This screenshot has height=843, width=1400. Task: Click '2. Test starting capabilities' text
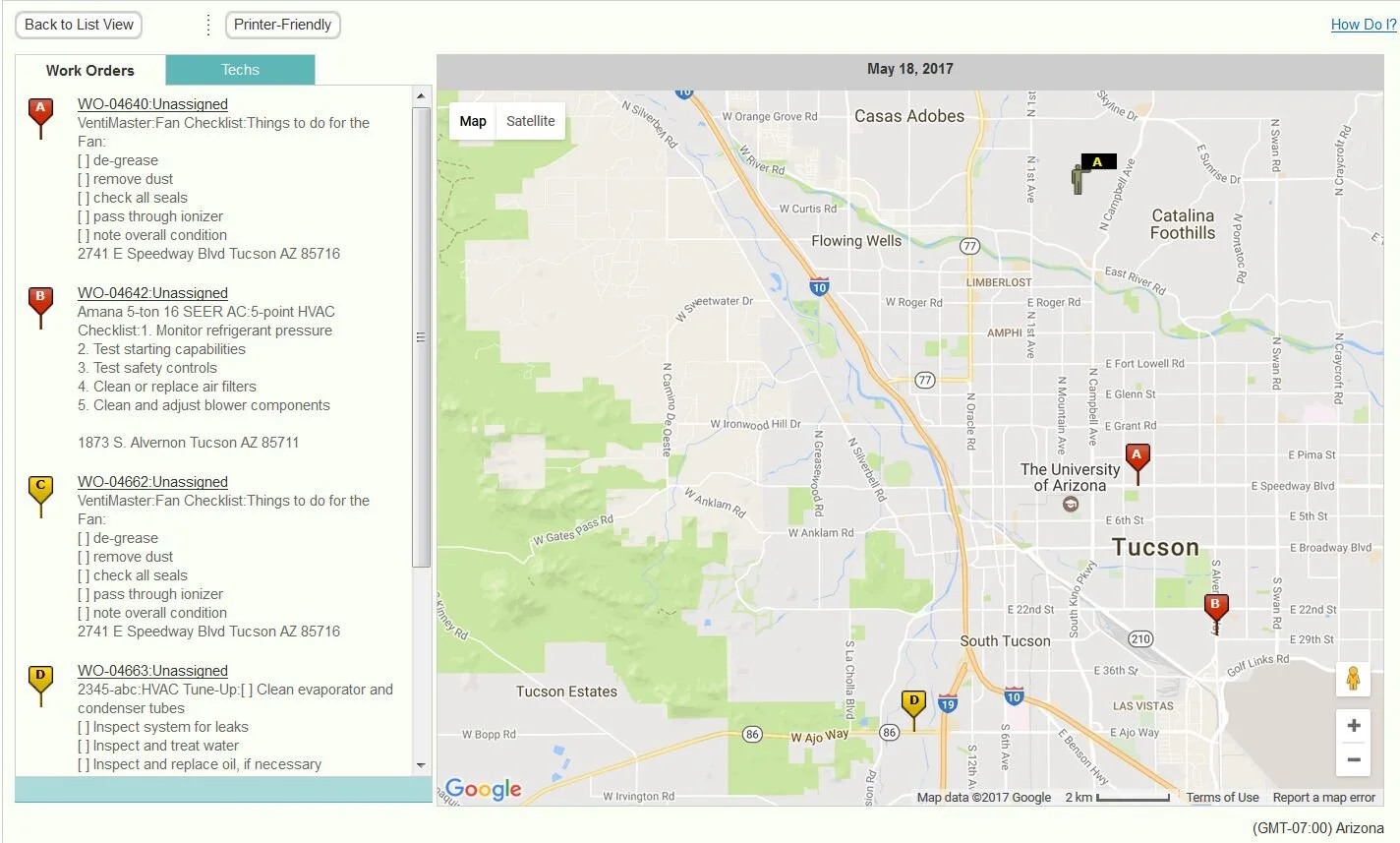tap(162, 349)
